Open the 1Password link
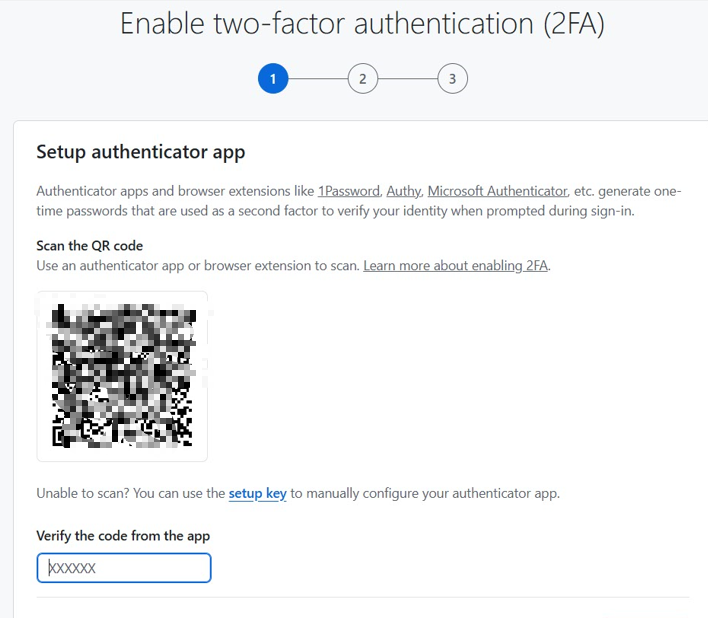This screenshot has width=708, height=618. coord(349,191)
